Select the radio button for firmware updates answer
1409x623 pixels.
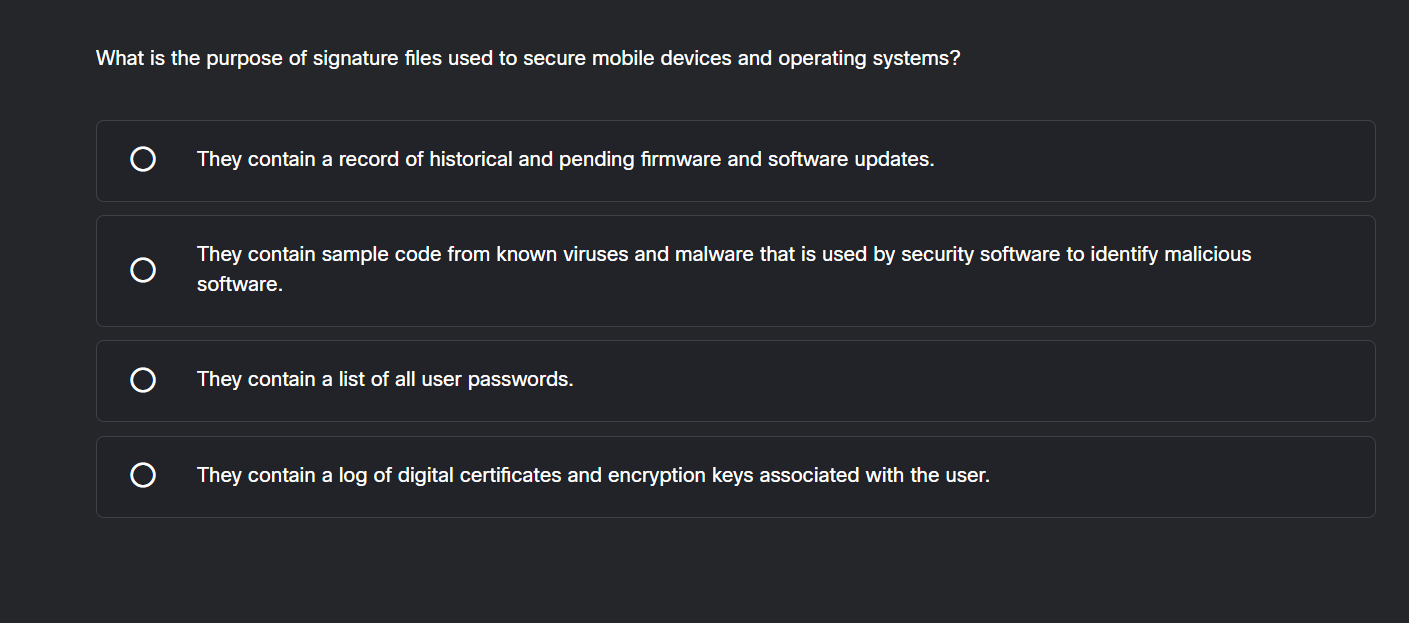[x=143, y=160]
